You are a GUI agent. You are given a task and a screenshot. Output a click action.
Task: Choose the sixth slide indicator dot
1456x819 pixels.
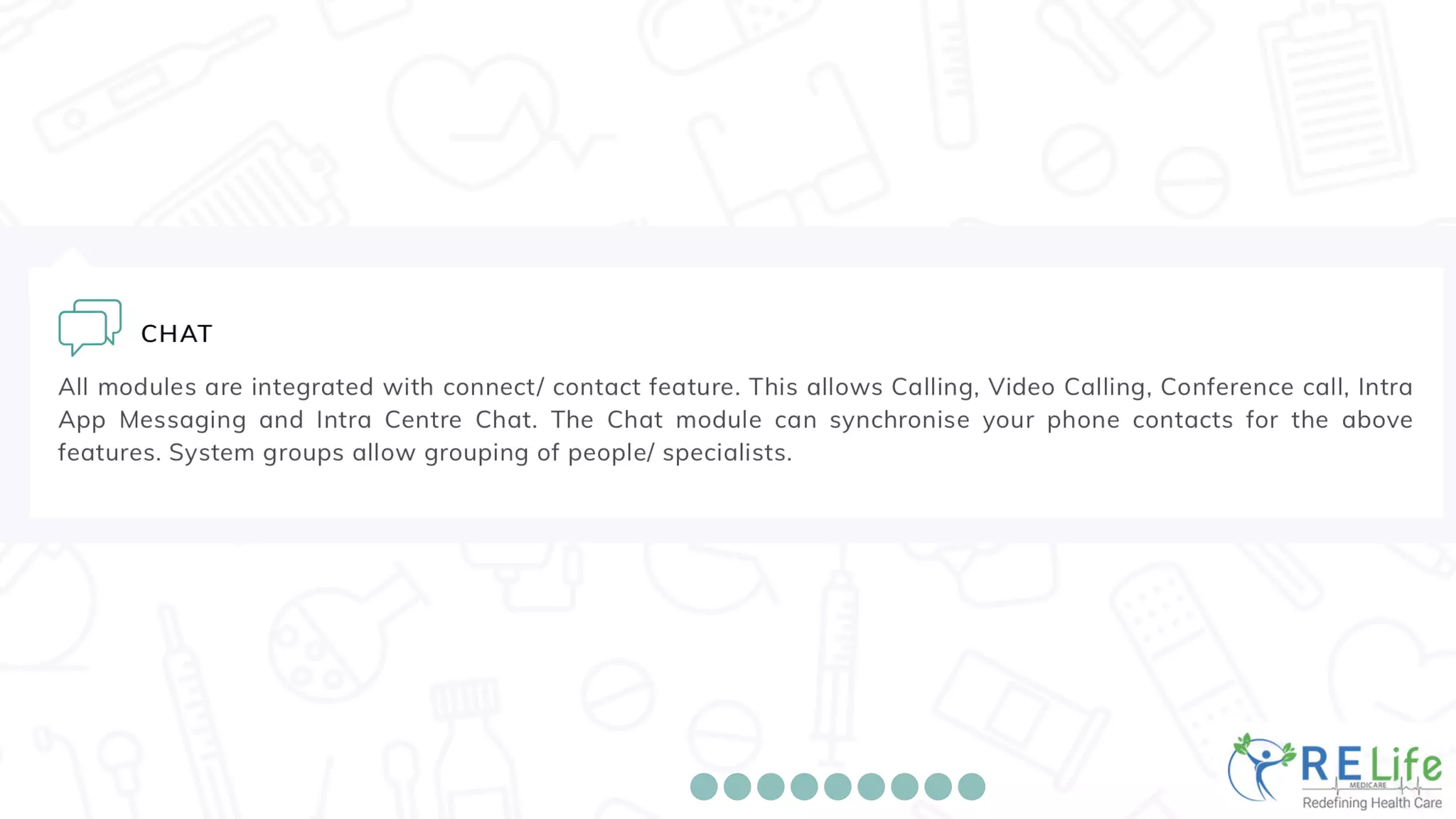click(871, 787)
